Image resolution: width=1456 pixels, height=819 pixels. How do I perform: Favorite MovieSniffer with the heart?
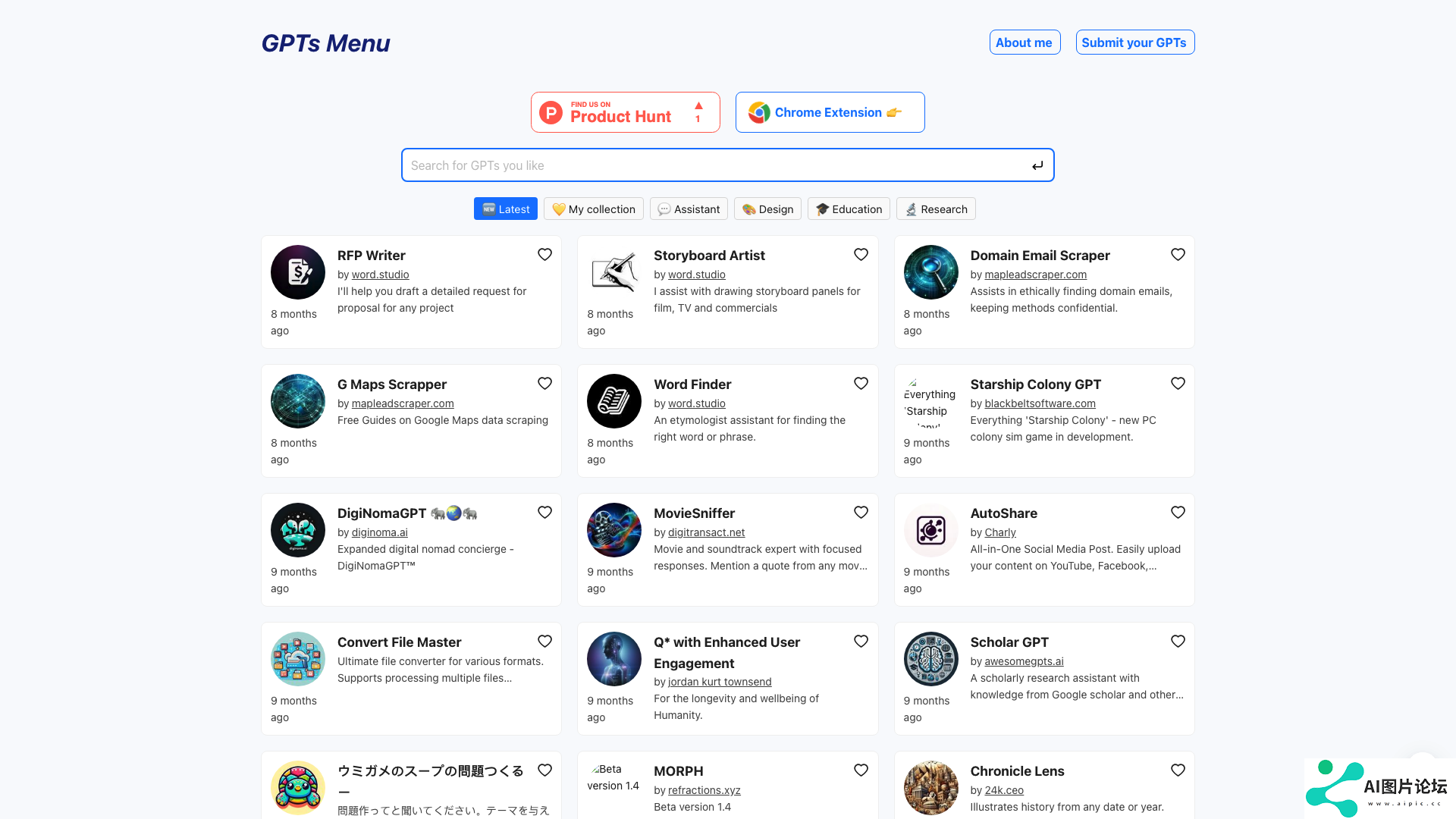click(861, 513)
